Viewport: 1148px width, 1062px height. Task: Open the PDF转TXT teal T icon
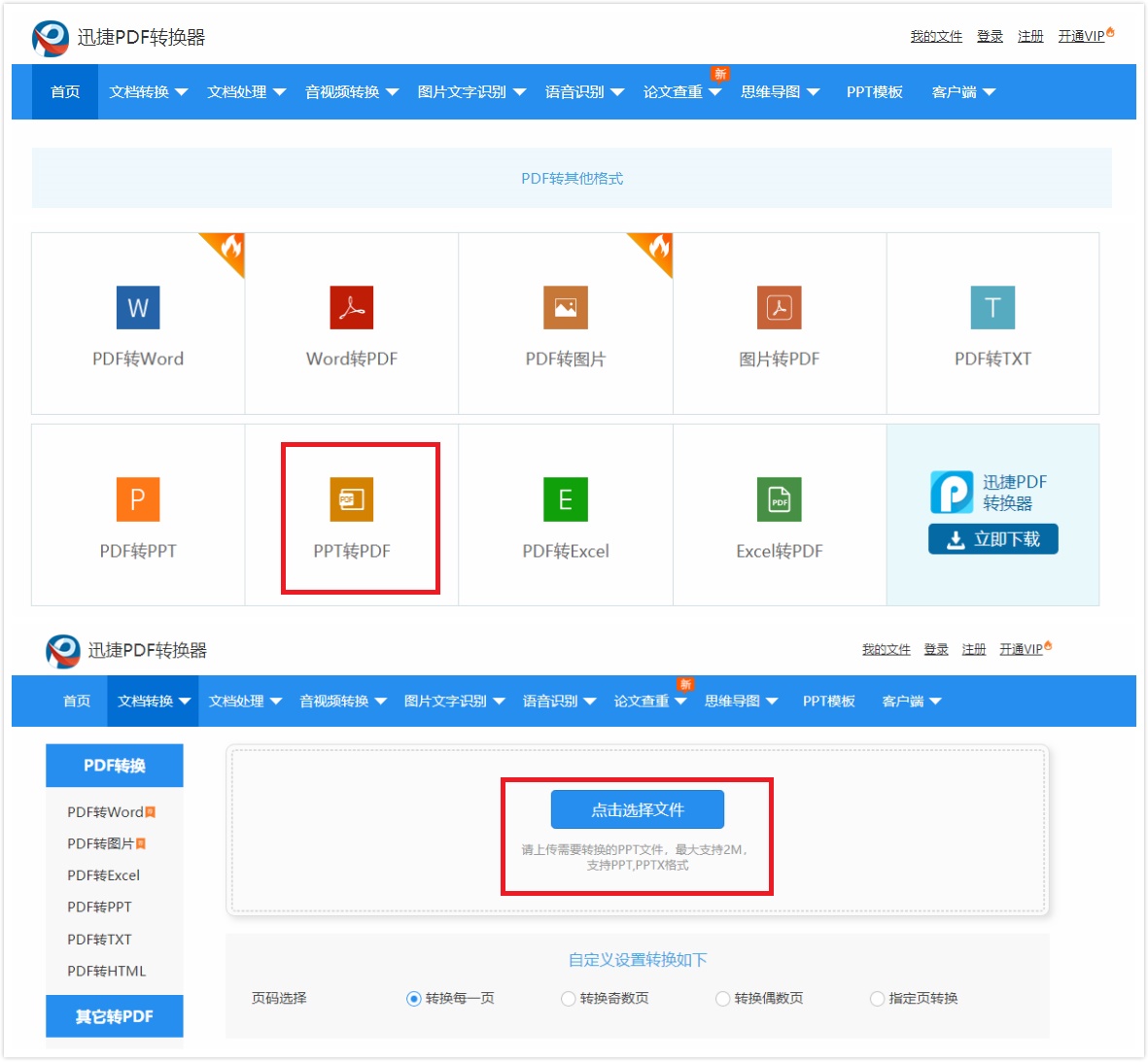[992, 307]
